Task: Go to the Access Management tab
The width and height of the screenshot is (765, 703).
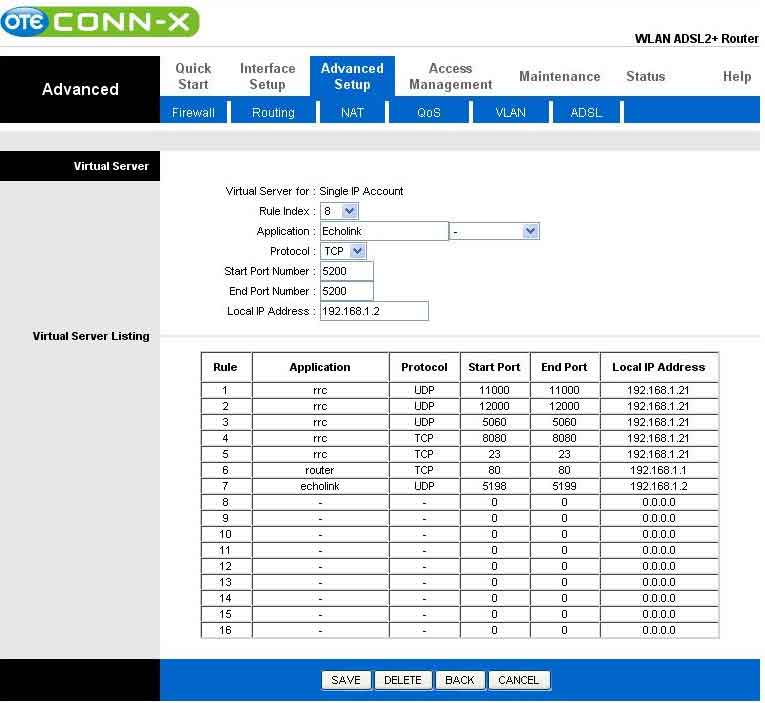Action: tap(450, 77)
